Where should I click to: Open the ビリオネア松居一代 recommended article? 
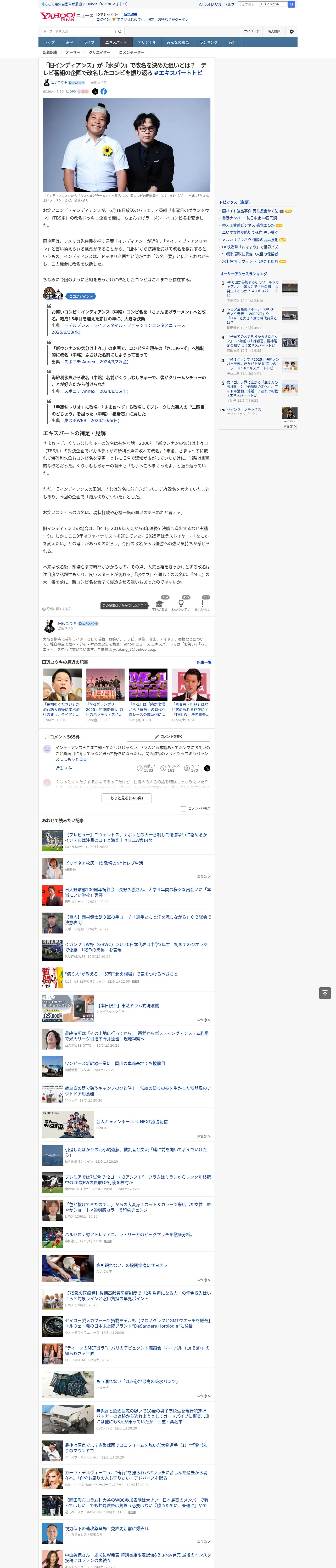point(104,863)
